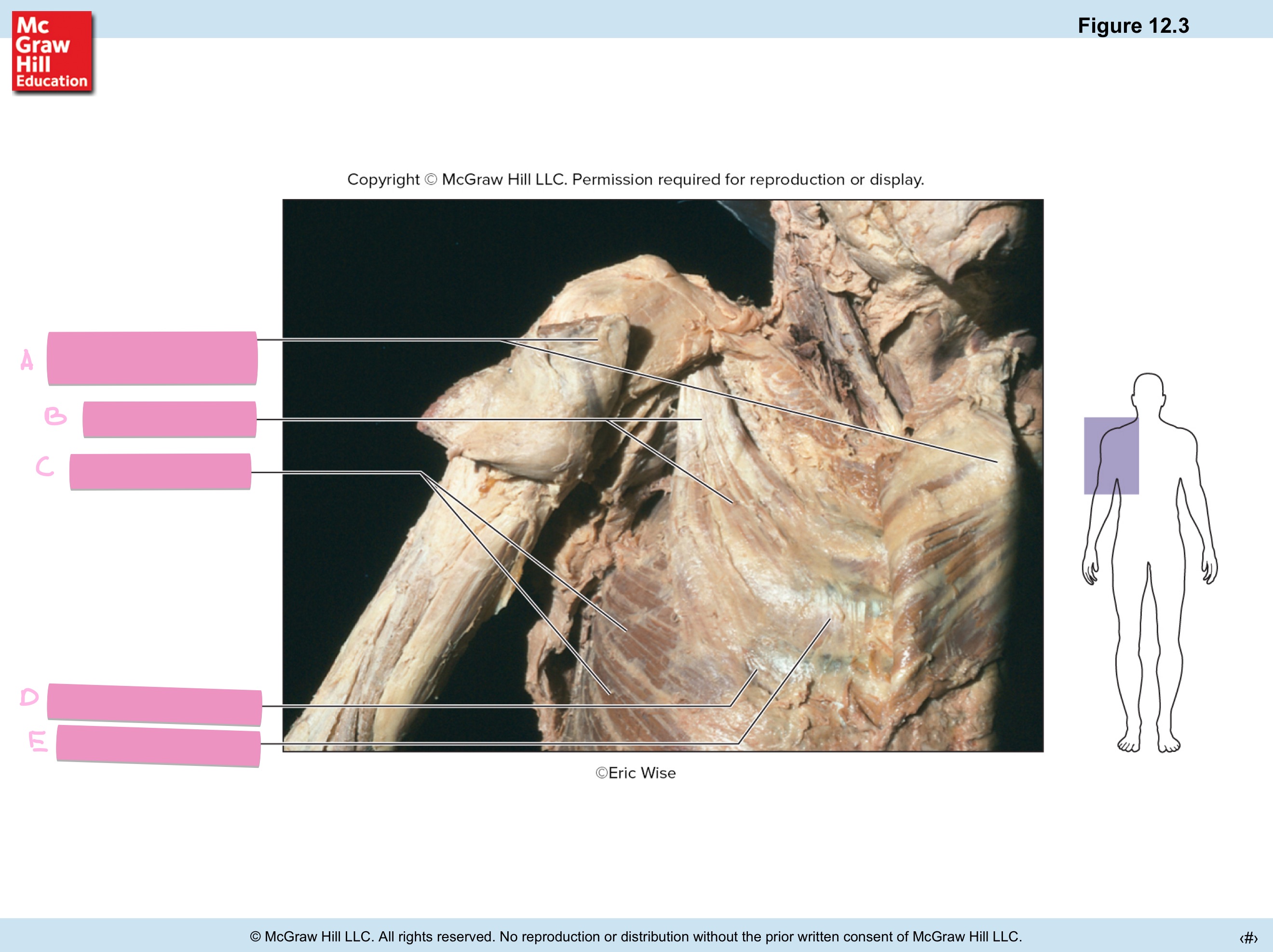
Task: Select the pink label box D
Action: [154, 705]
